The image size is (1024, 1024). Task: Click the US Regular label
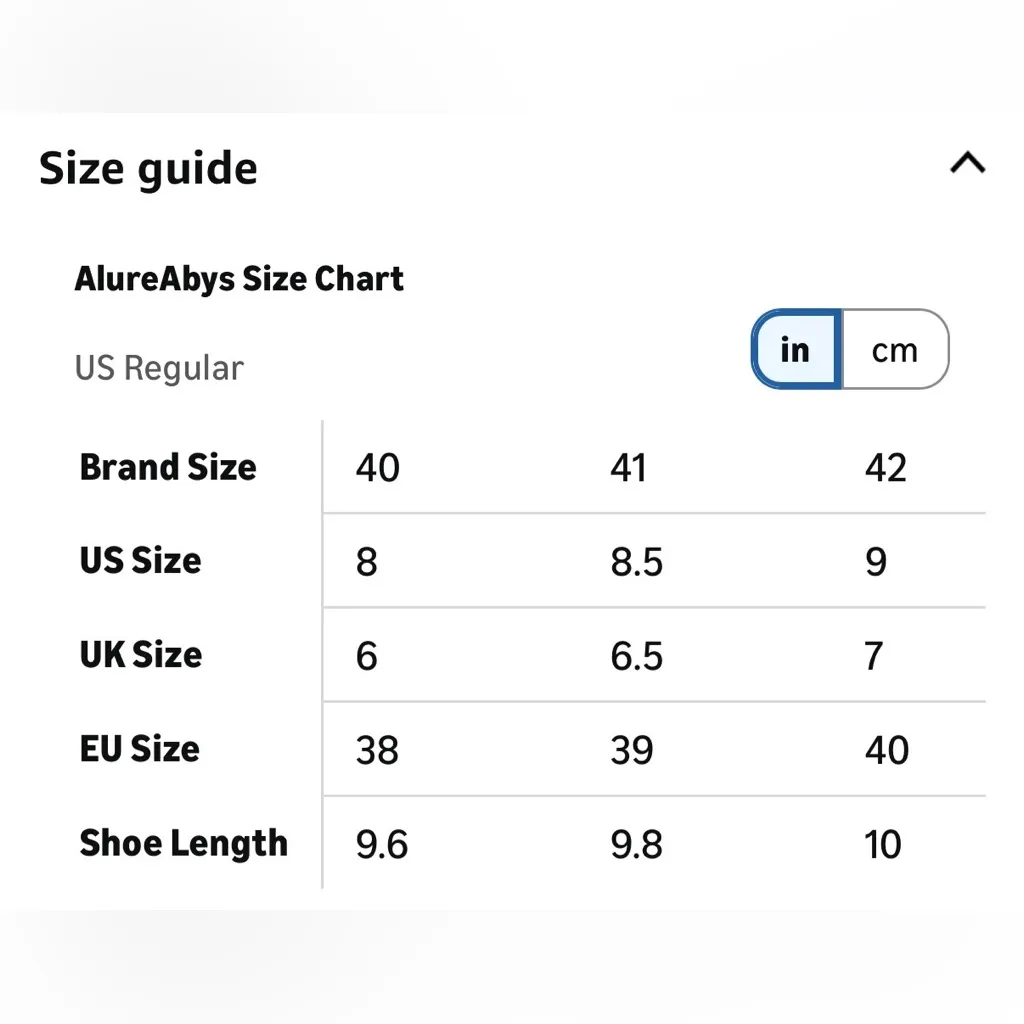pyautogui.click(x=159, y=368)
